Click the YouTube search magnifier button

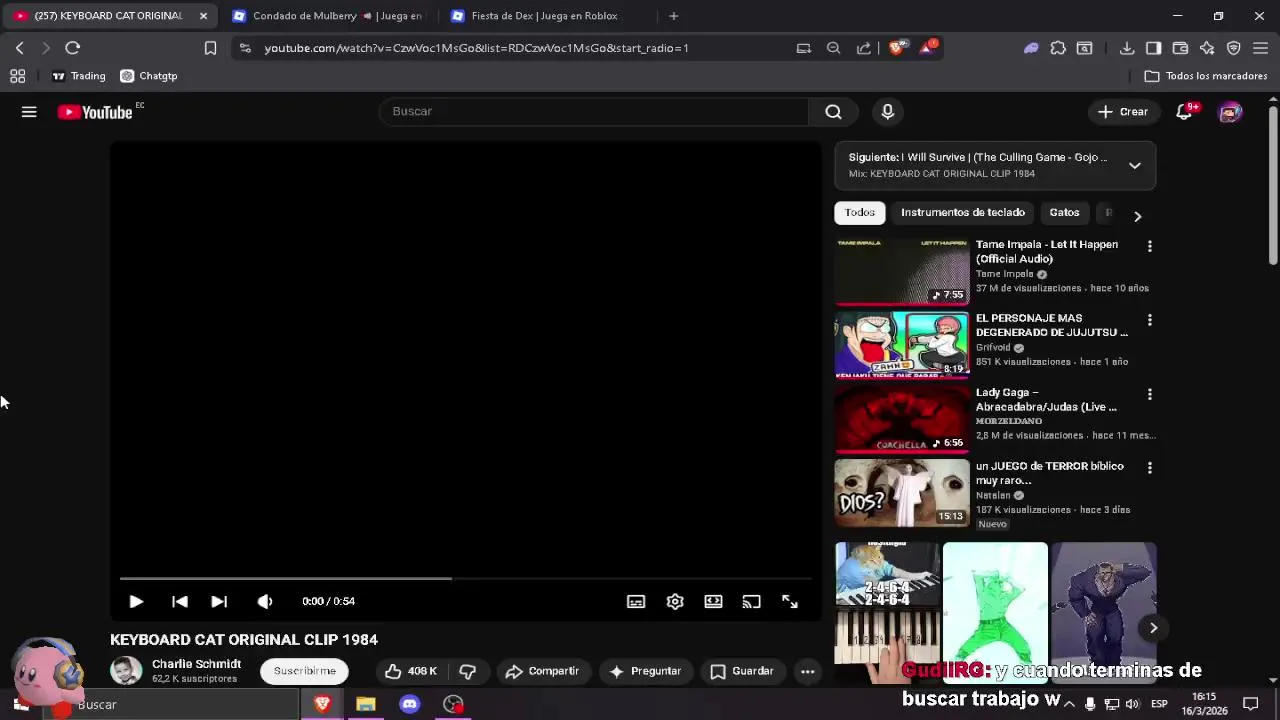pyautogui.click(x=833, y=112)
